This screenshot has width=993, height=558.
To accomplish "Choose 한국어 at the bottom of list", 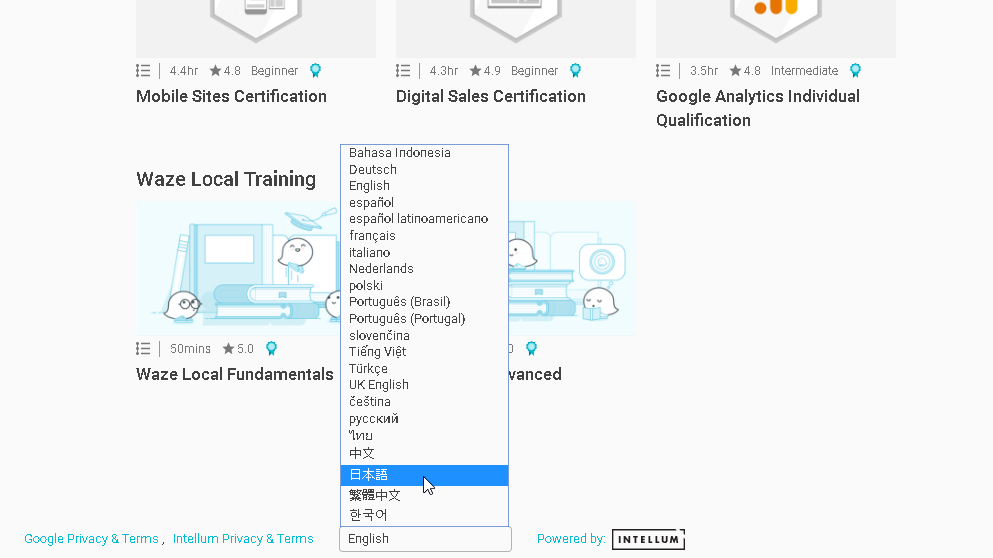I will tap(368, 515).
